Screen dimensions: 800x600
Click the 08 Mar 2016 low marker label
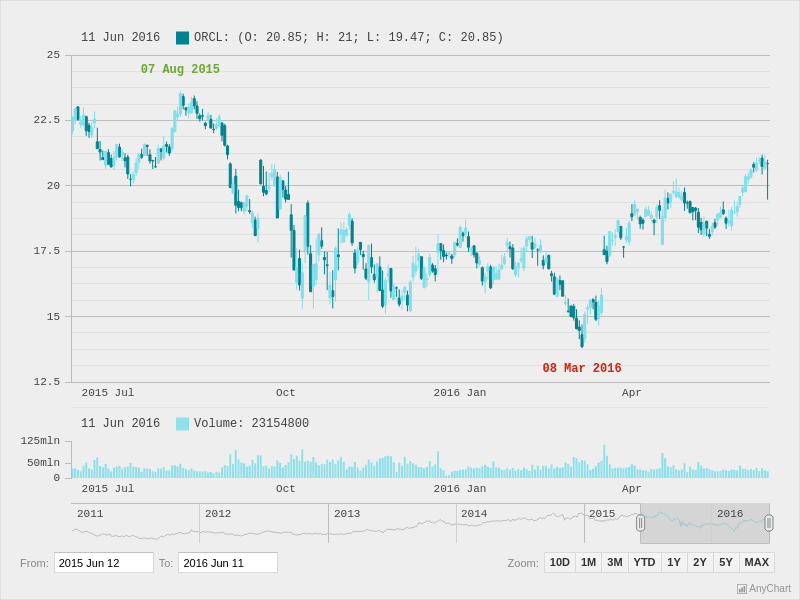582,368
